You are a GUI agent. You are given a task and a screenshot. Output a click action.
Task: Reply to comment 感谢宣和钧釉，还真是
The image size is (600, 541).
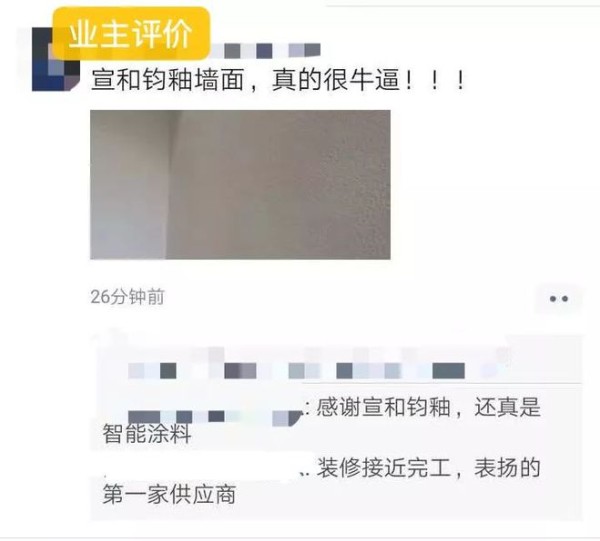coord(429,407)
